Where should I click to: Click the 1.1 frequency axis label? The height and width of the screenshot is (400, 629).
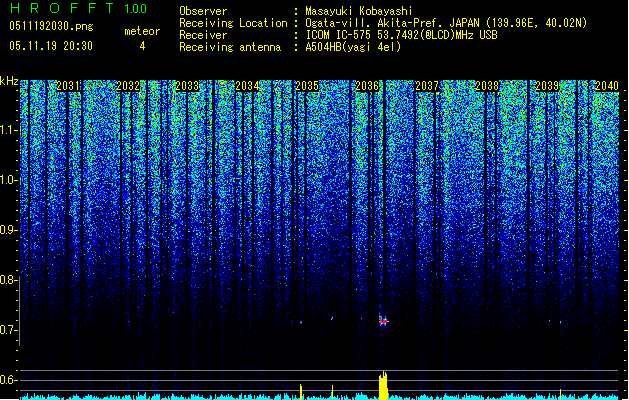[x=8, y=130]
